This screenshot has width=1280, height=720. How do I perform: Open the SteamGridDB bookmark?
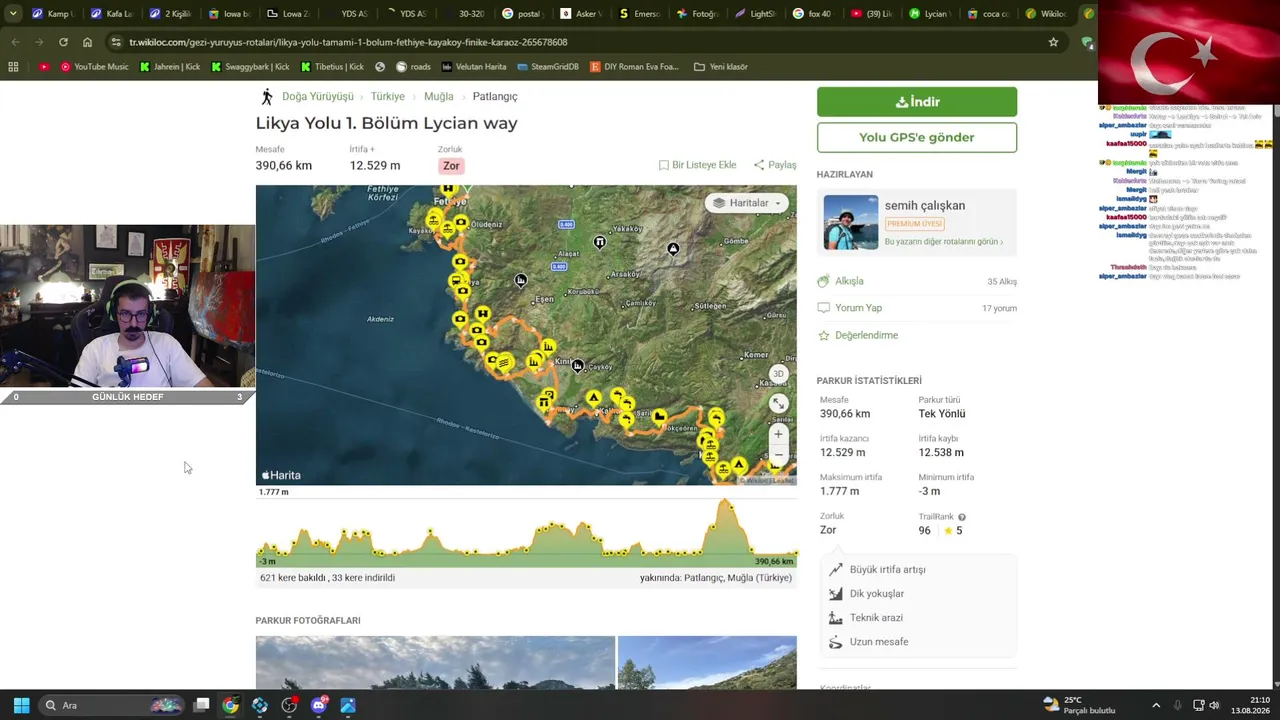pyautogui.click(x=548, y=67)
